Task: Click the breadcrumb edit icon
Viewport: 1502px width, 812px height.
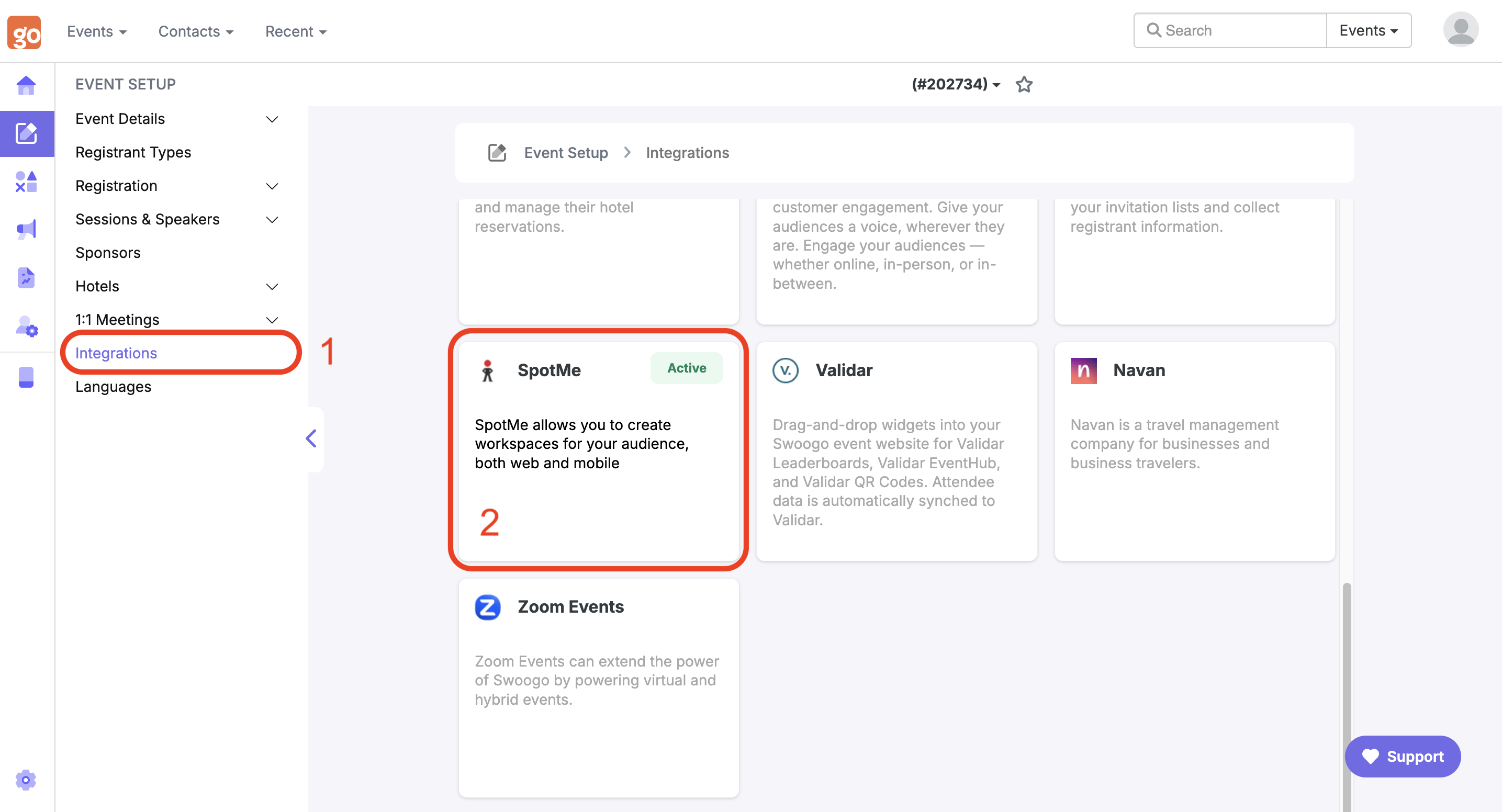Action: (497, 153)
